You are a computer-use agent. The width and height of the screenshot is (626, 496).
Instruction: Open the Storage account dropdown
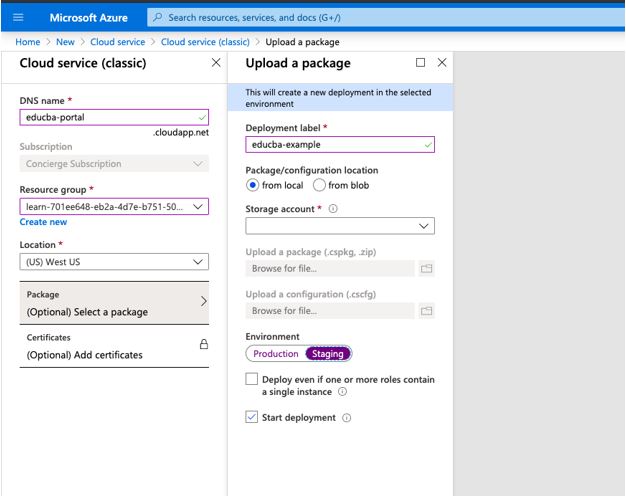point(340,226)
